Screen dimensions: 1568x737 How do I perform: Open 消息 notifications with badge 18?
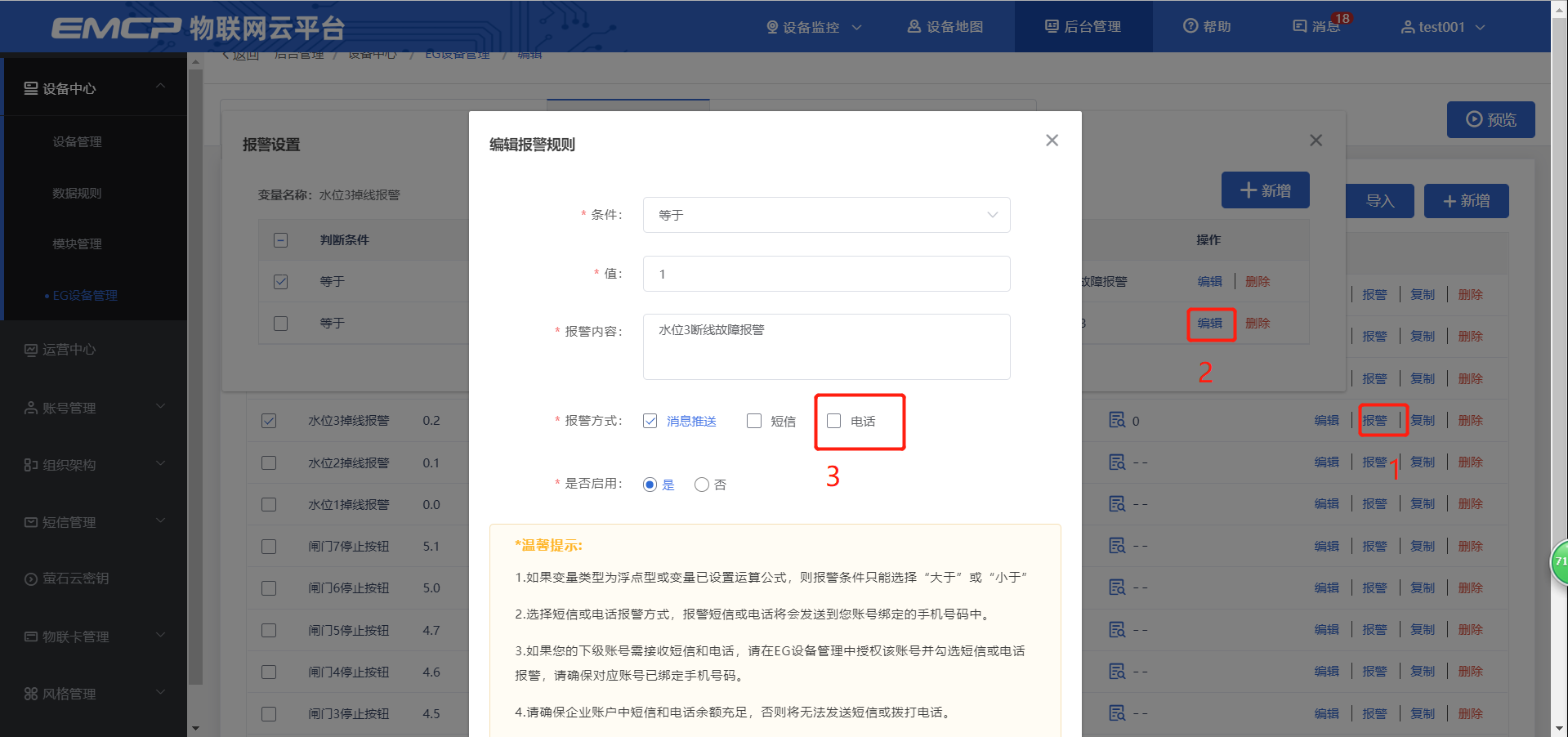coord(1317,27)
